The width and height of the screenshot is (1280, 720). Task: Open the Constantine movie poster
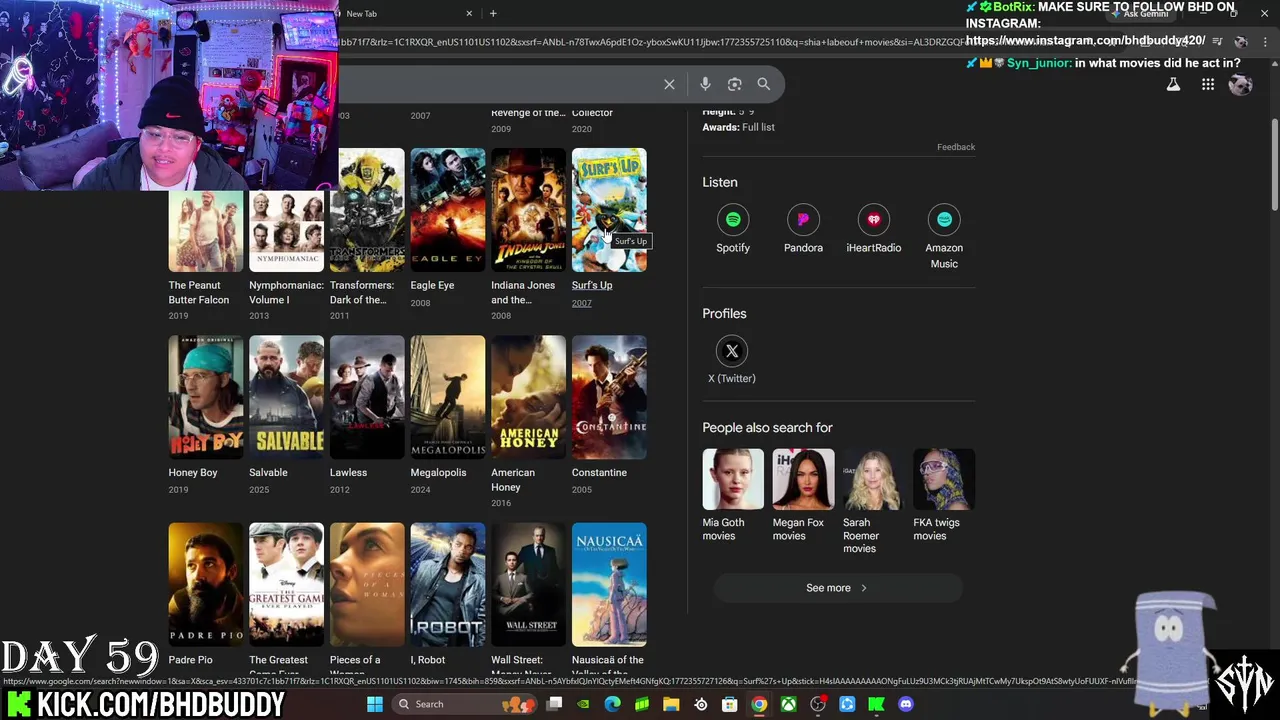(x=609, y=397)
